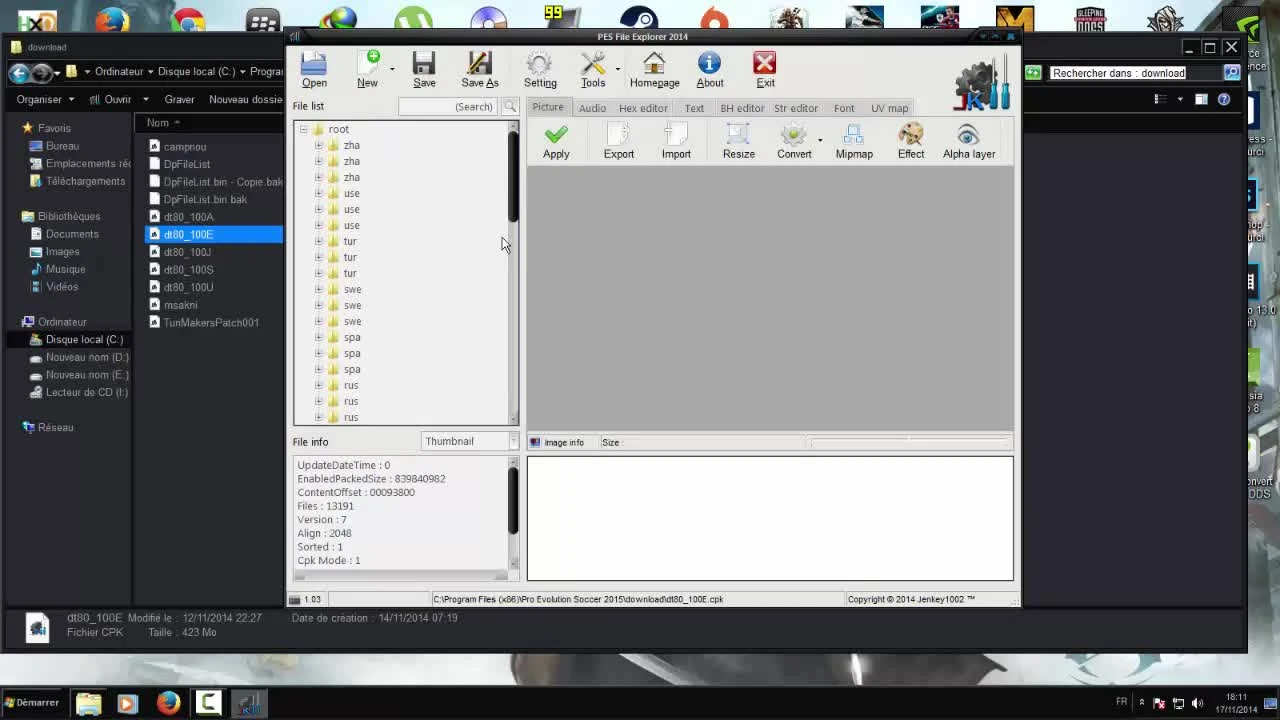1280x720 pixels.
Task: Select the root folder in file list
Action: point(338,129)
